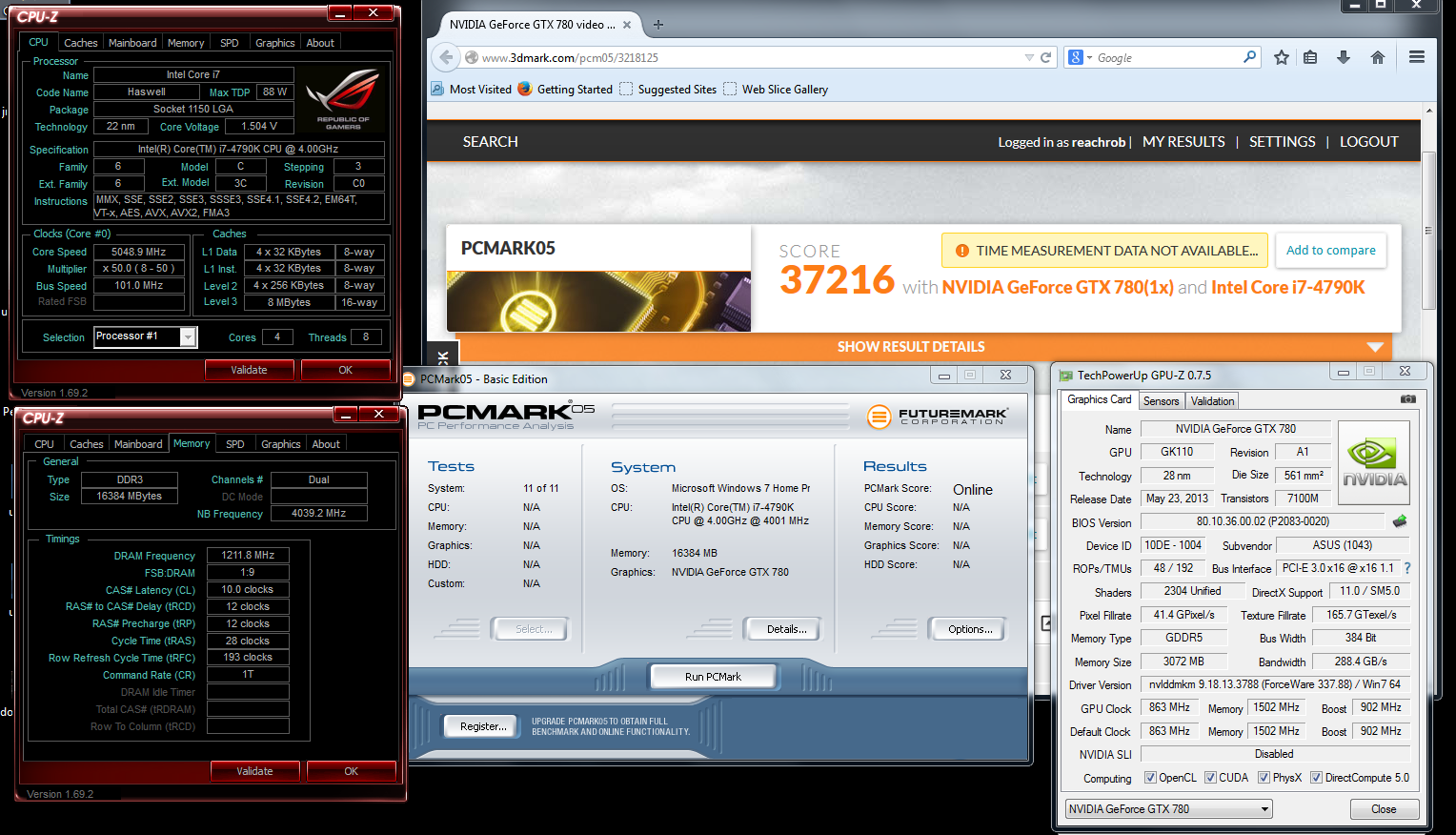Click the PCMark05 Register button

pos(483,726)
